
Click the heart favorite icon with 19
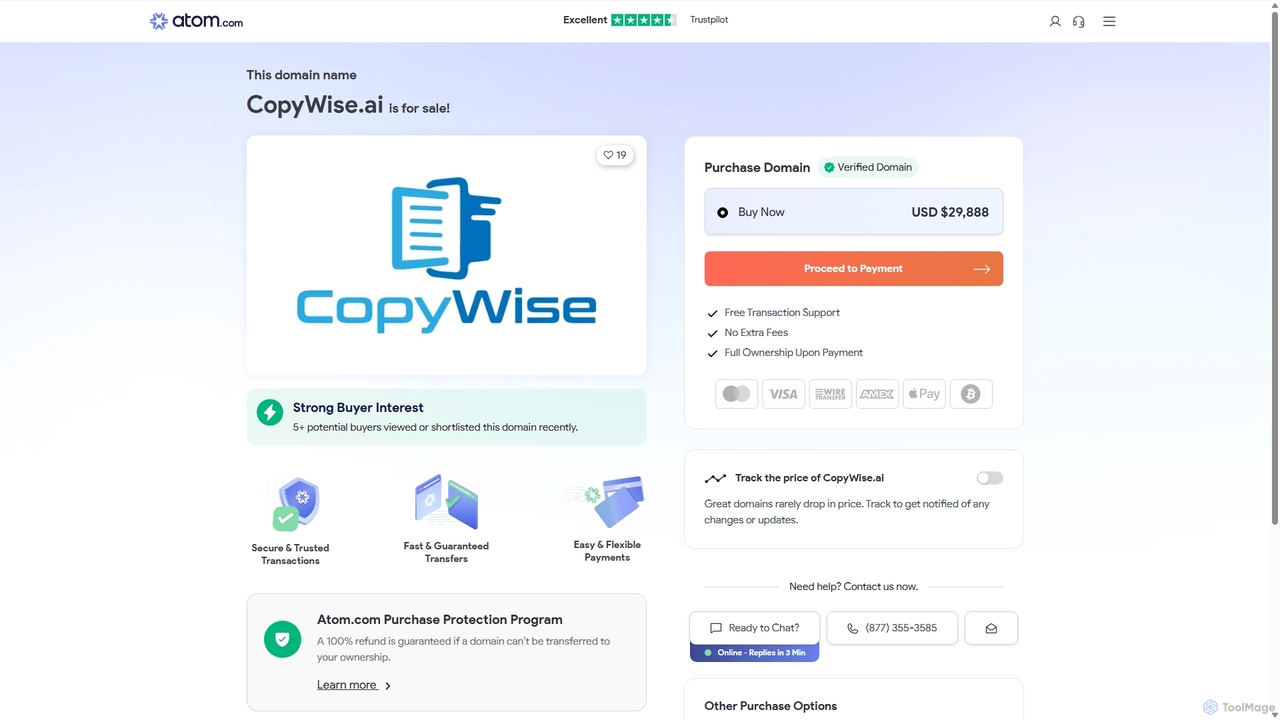(615, 155)
